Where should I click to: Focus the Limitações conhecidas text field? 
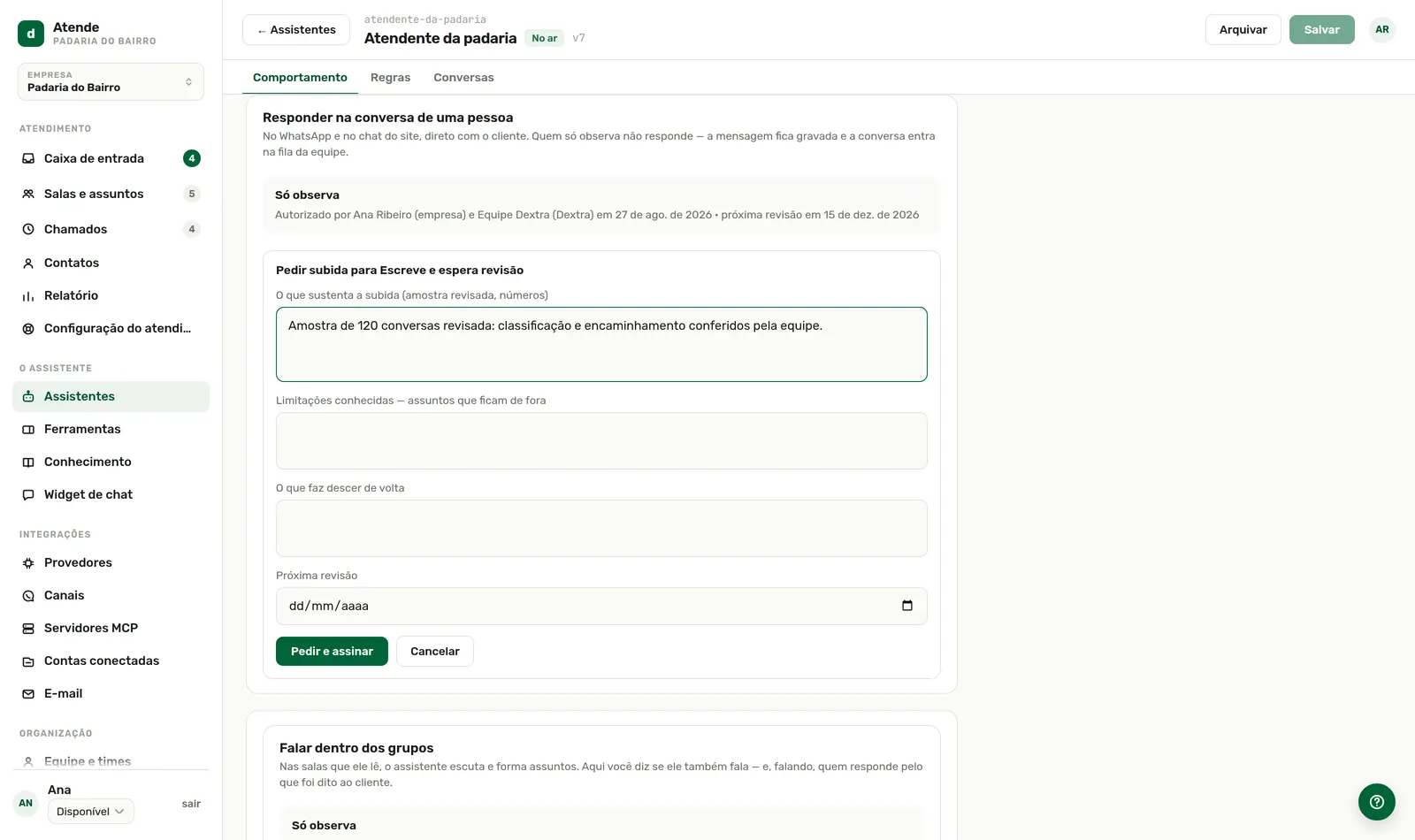coord(601,440)
